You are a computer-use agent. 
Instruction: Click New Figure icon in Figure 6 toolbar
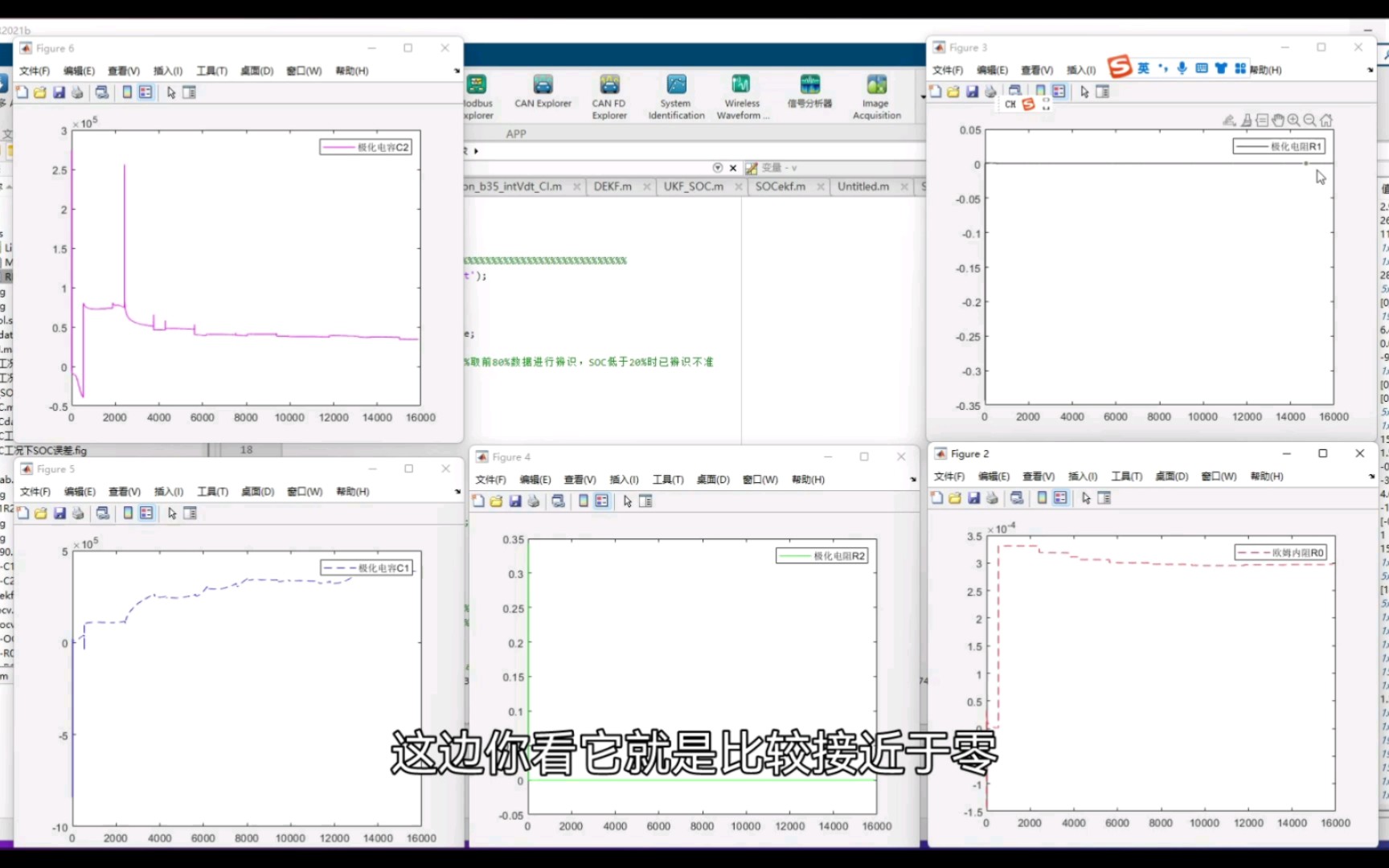click(x=23, y=92)
